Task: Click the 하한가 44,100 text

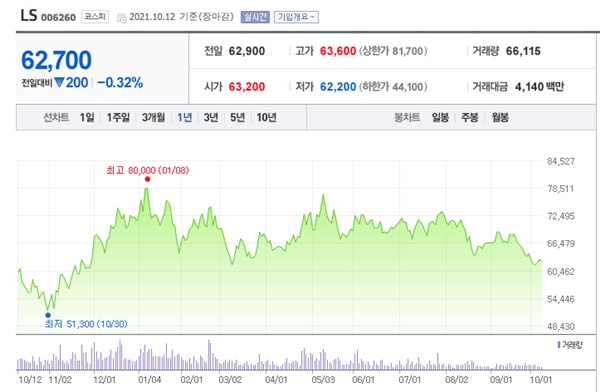Action: 393,87
